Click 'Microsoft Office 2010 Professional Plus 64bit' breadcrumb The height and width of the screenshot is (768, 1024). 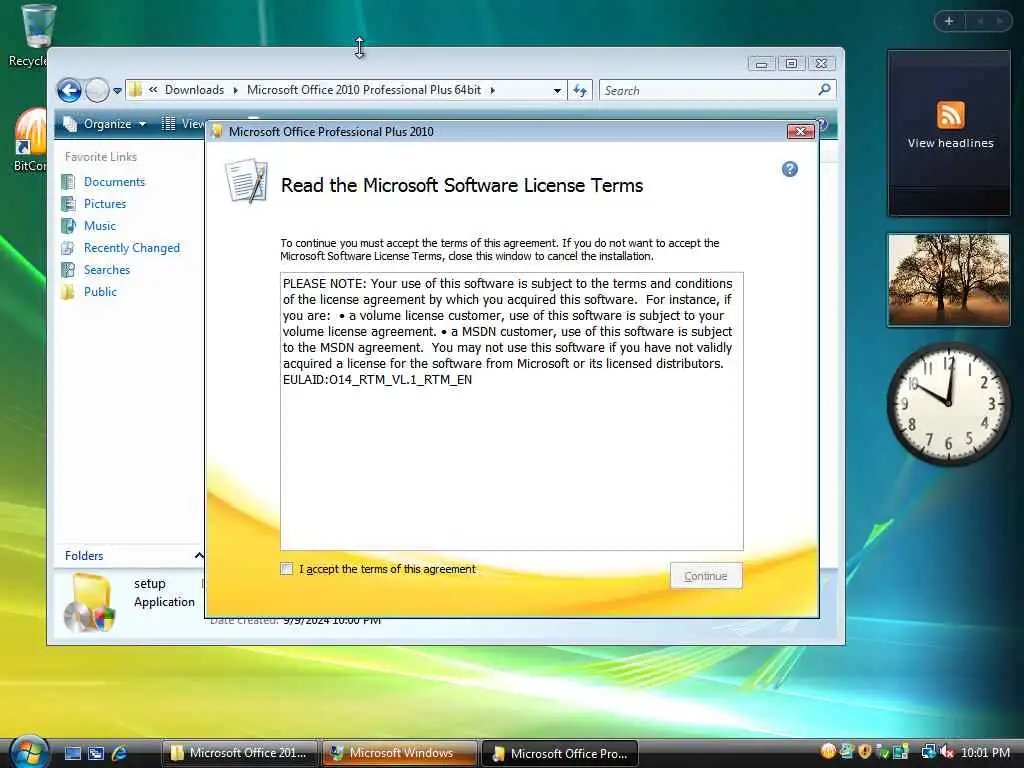(364, 90)
